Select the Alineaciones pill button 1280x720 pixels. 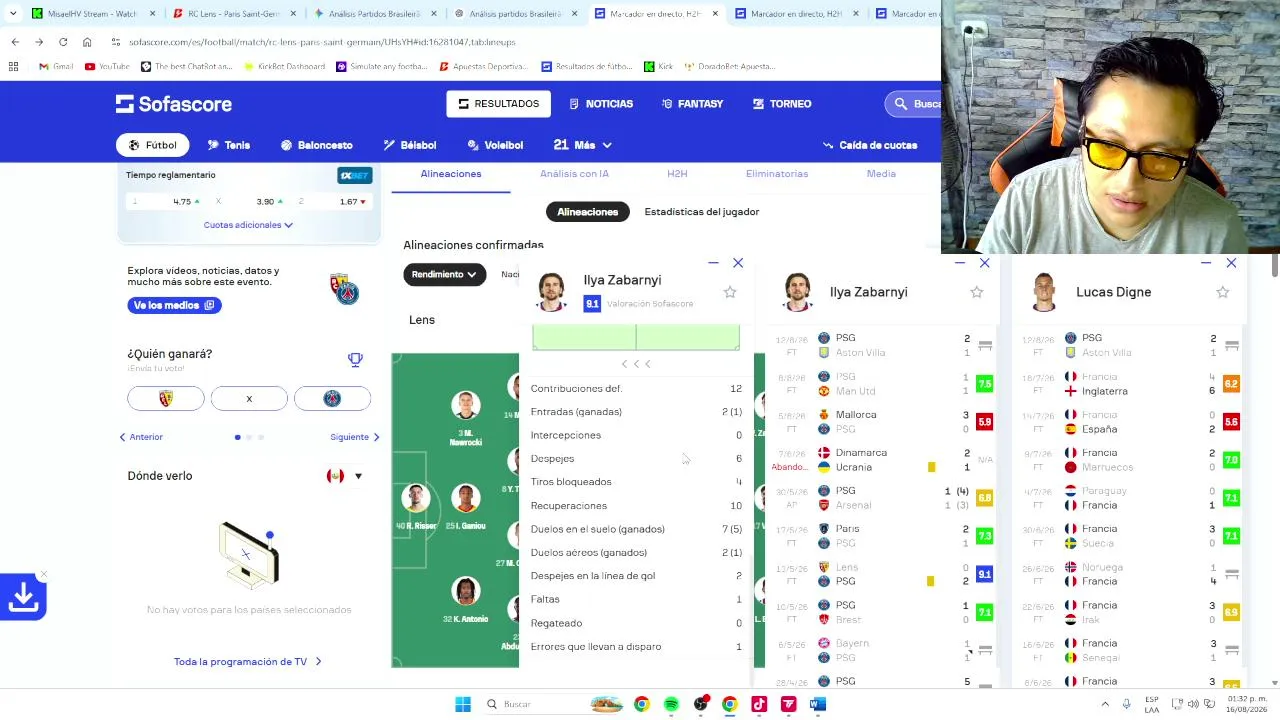point(588,212)
